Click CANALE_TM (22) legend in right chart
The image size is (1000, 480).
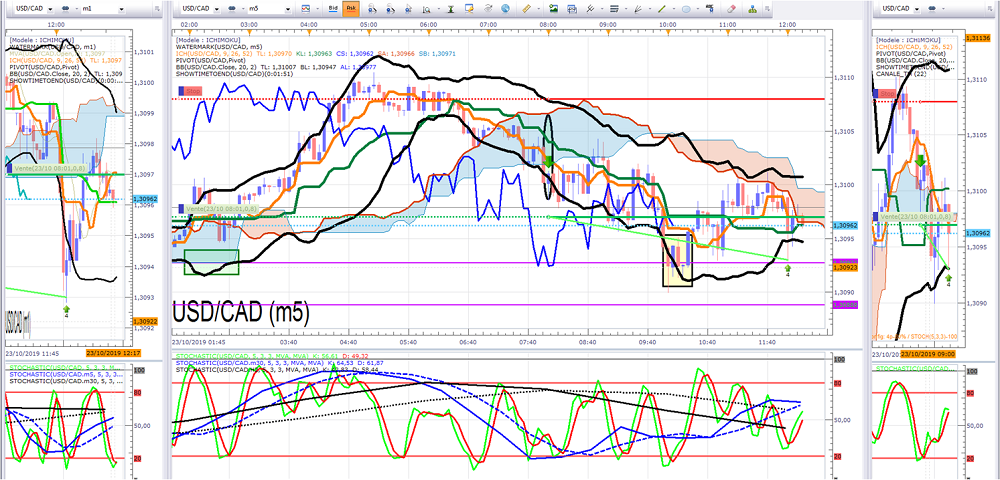902,74
